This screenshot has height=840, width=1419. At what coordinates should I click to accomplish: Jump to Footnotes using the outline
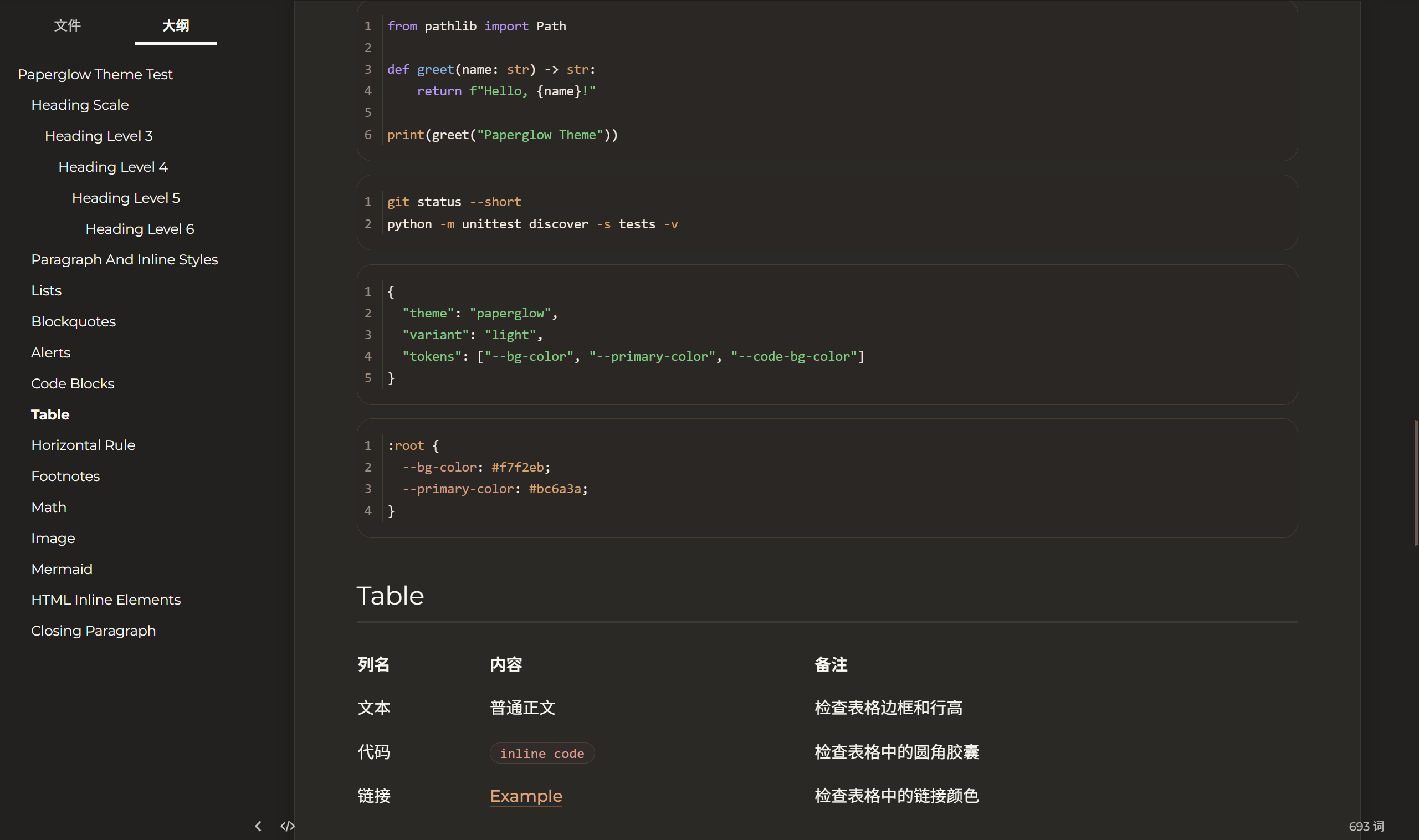[x=65, y=475]
